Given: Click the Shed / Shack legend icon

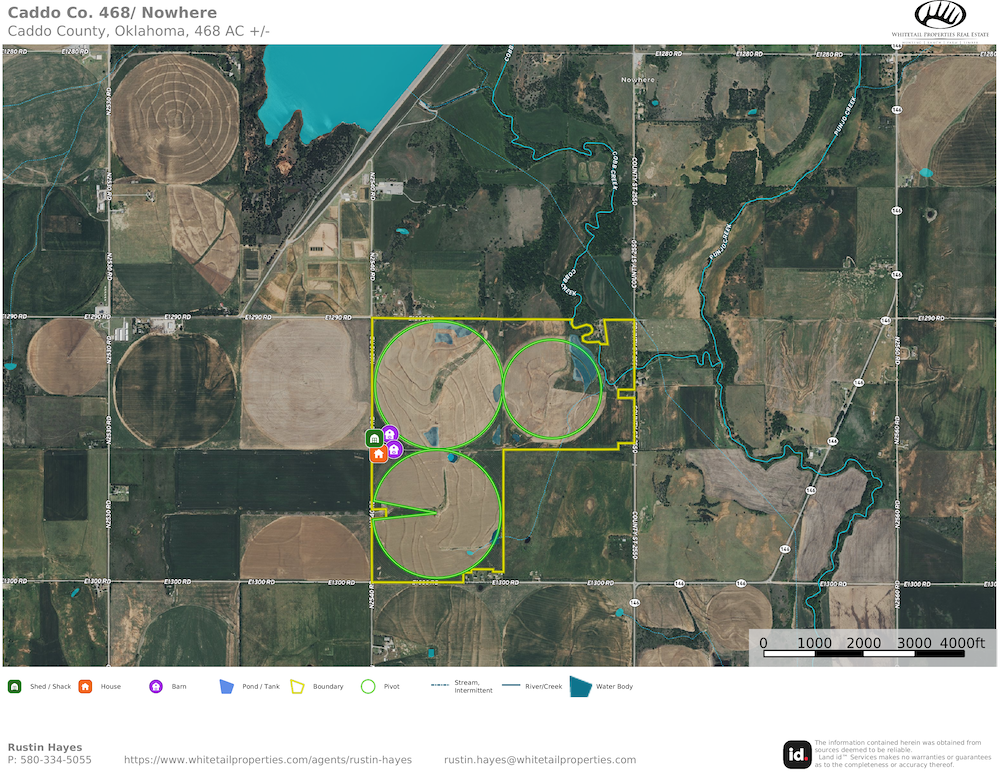Looking at the screenshot, I should (x=15, y=687).
